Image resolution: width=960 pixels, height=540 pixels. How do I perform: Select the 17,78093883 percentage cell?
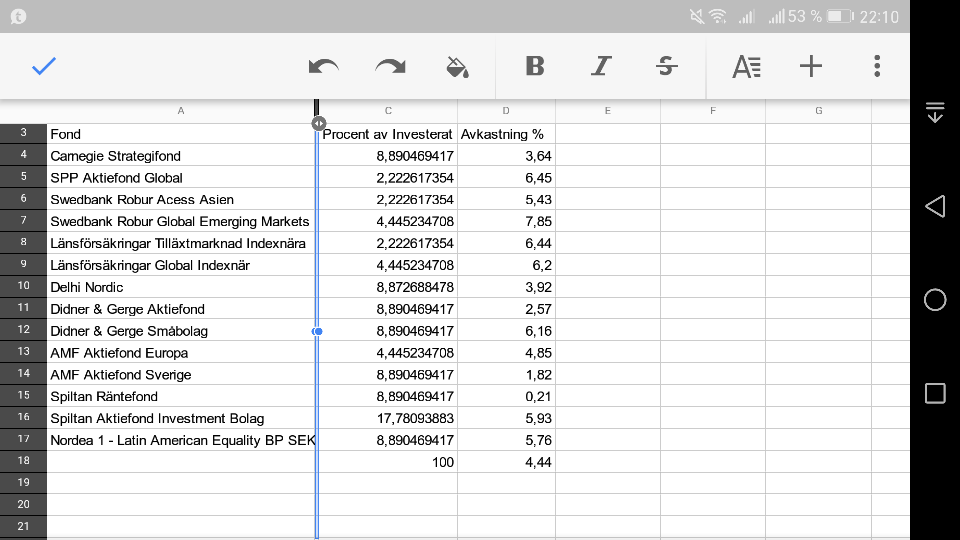click(388, 419)
